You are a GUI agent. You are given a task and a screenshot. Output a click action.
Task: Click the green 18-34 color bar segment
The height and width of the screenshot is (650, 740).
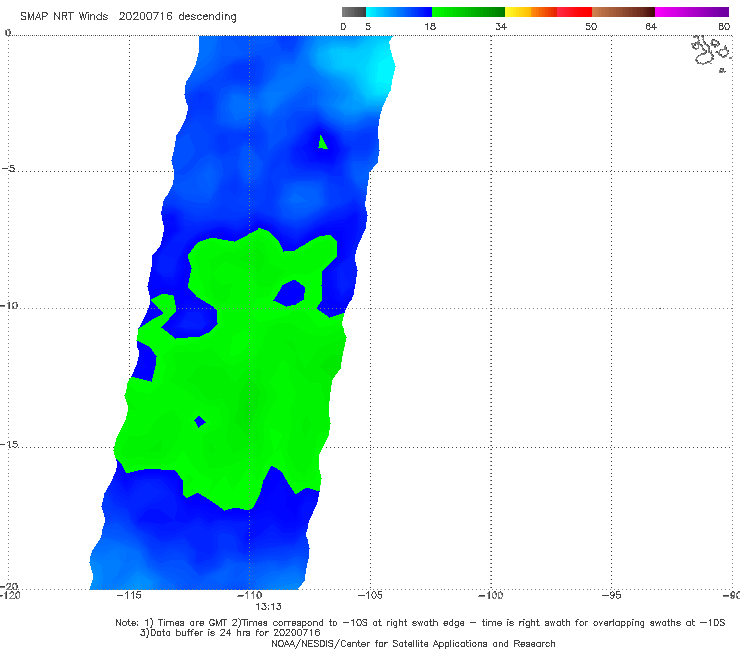468,12
